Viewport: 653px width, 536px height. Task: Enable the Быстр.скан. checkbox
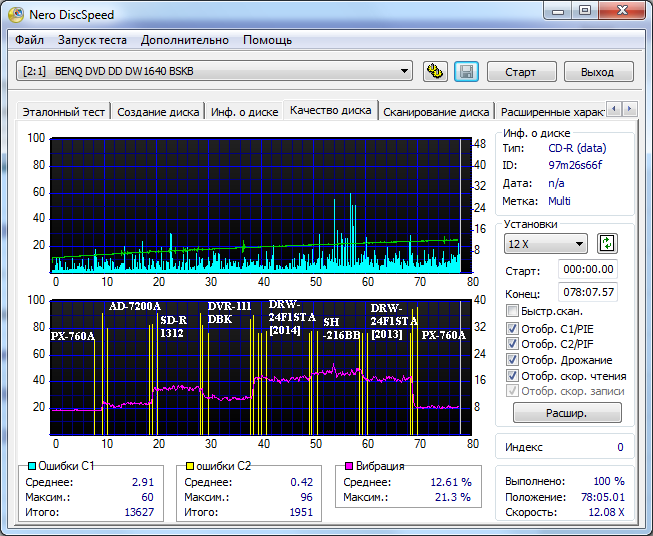(513, 311)
